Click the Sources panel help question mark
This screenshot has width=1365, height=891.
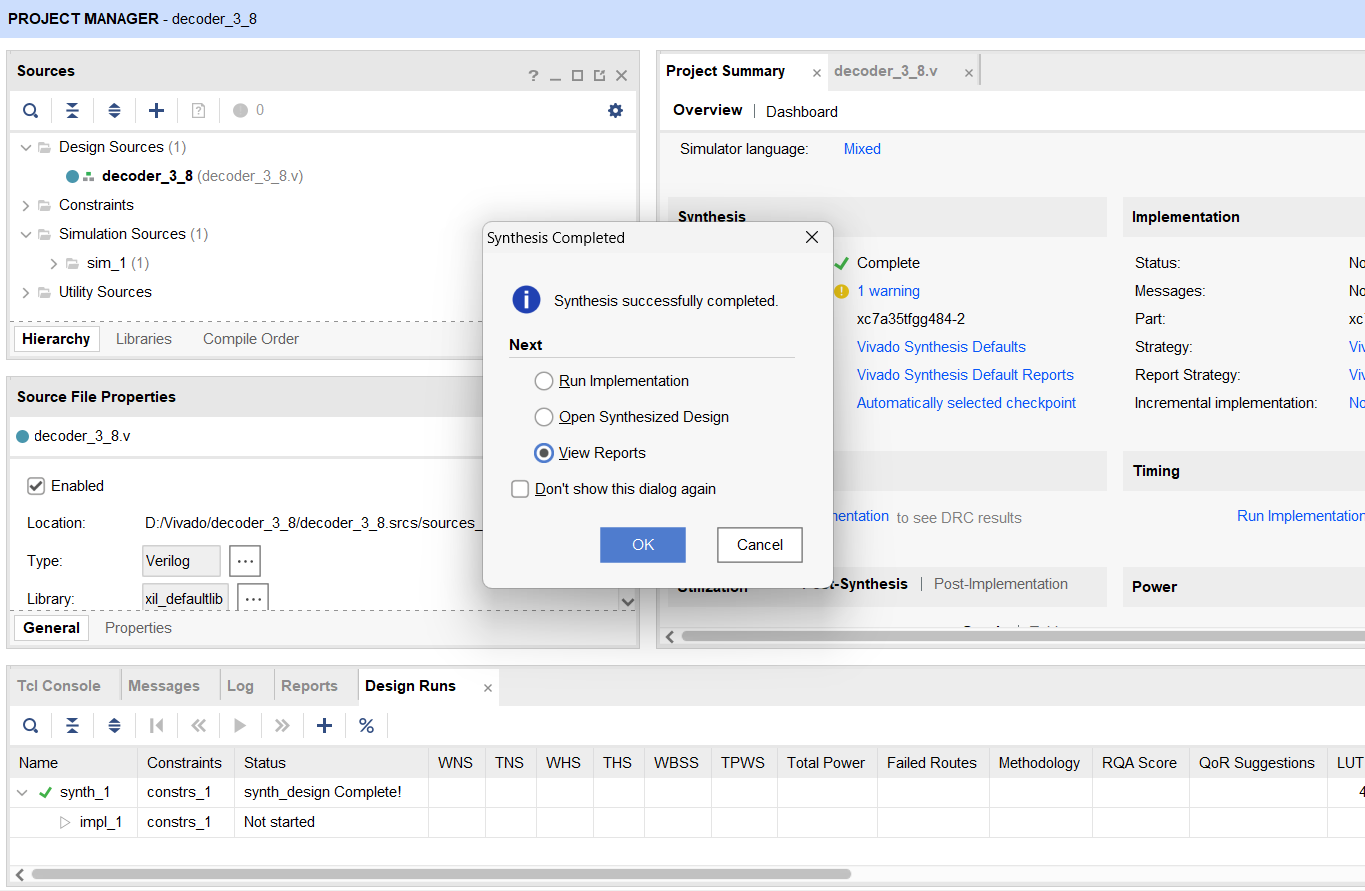pos(533,76)
